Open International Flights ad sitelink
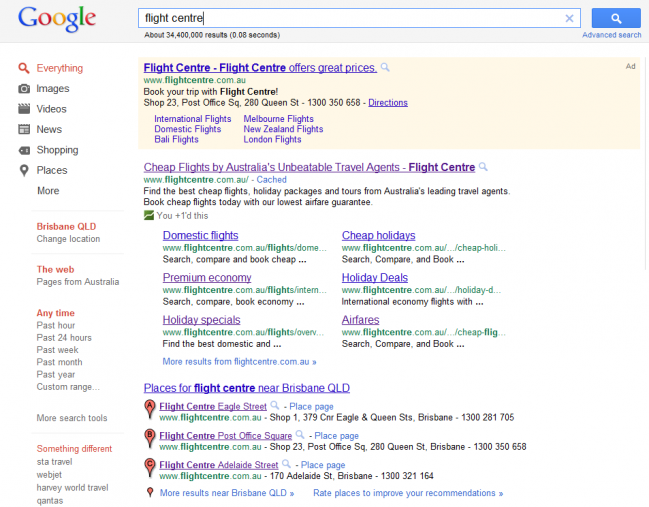The height and width of the screenshot is (507, 649). coord(192,119)
